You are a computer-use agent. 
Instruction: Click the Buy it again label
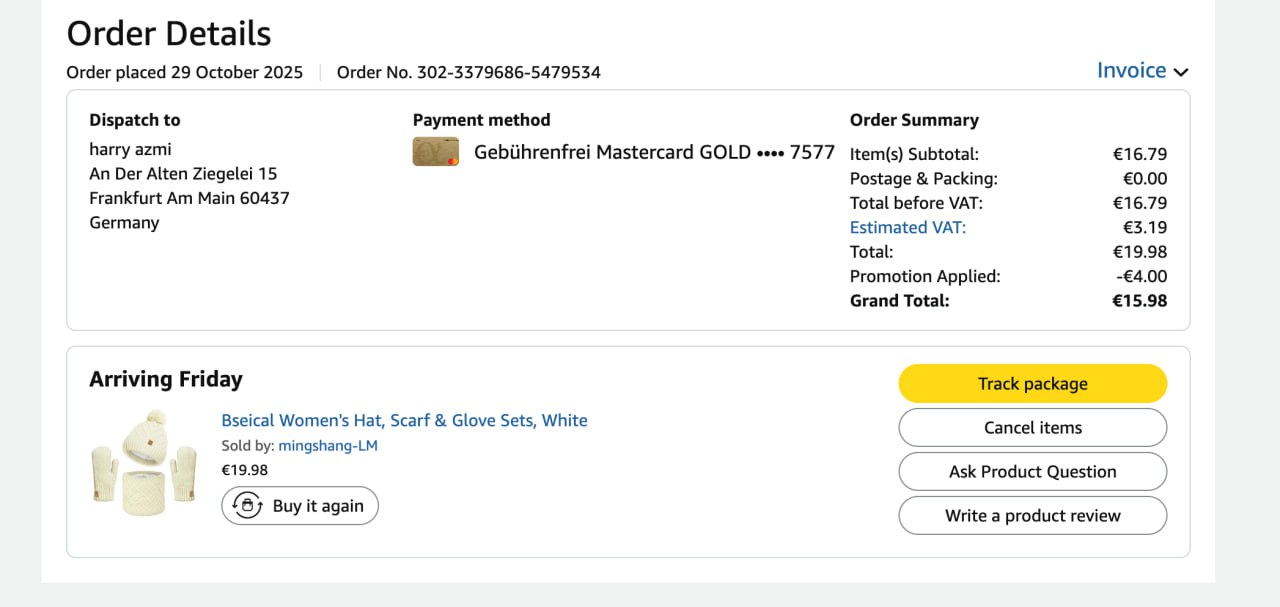(318, 506)
